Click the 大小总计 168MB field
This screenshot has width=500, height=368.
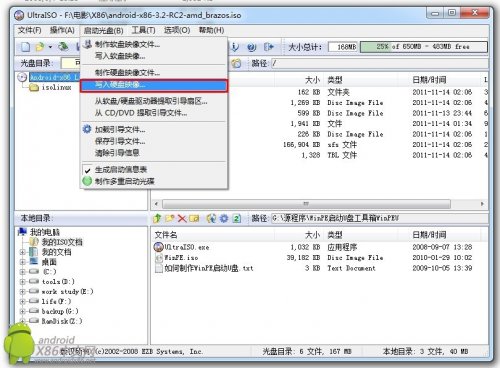point(343,47)
